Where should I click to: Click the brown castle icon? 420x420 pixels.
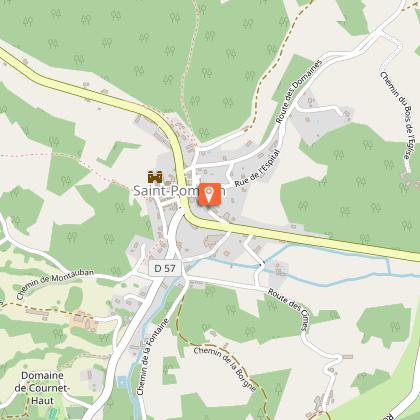tap(155, 177)
